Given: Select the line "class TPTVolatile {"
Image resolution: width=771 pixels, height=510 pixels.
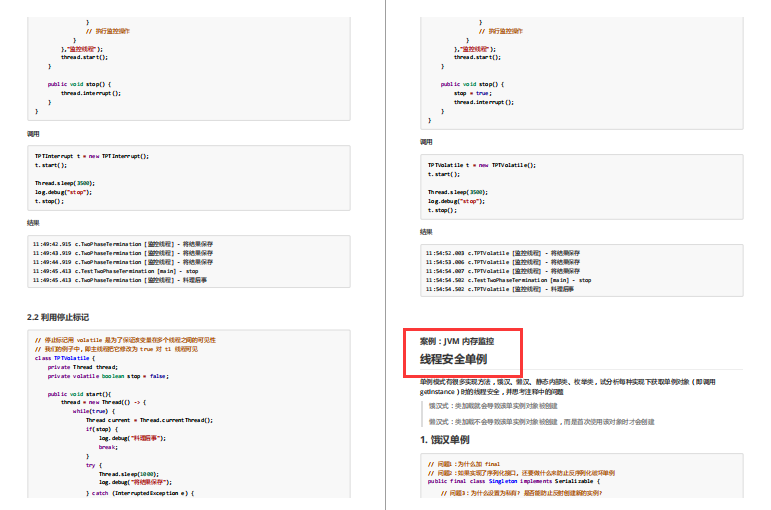Looking at the screenshot, I should pos(65,358).
